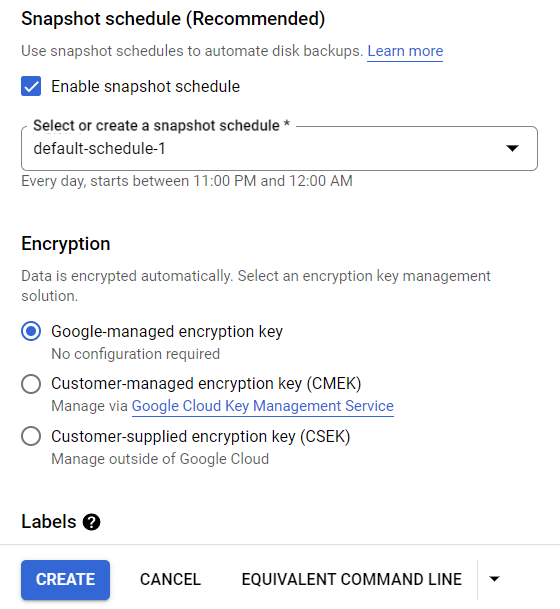
Task: Click the Labels section heading
Action: (x=49, y=522)
